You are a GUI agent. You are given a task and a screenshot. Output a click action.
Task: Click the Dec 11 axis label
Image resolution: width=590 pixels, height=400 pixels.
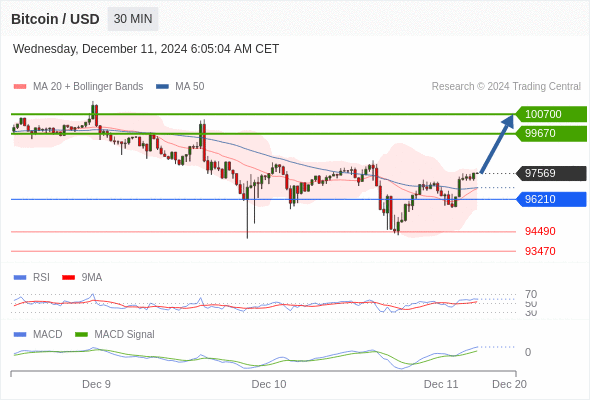[441, 384]
